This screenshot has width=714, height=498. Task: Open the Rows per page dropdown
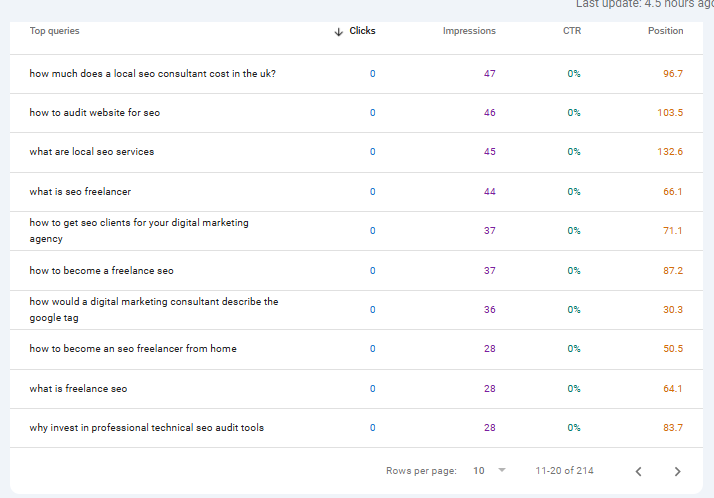click(490, 471)
